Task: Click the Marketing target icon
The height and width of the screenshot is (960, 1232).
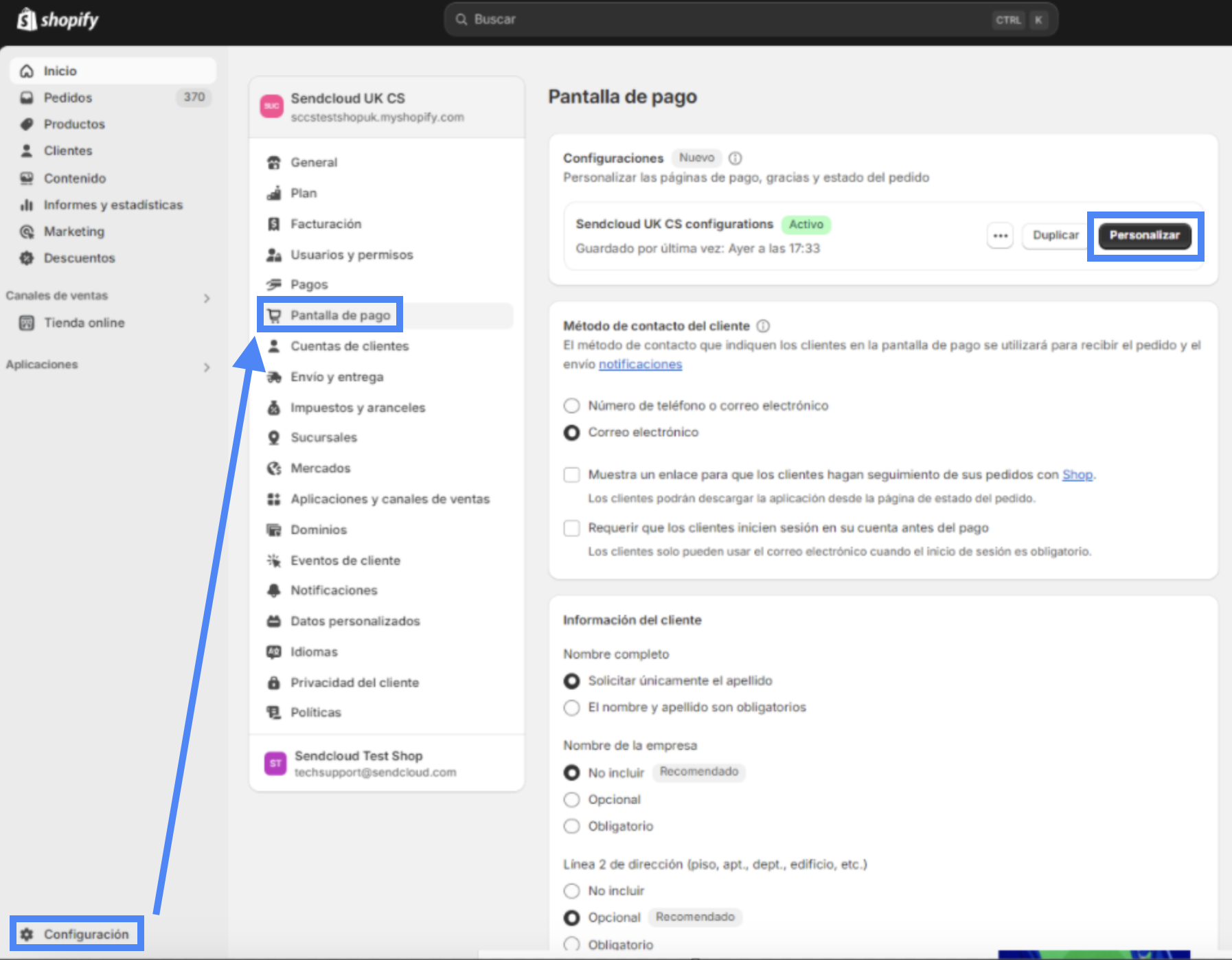Action: (27, 231)
